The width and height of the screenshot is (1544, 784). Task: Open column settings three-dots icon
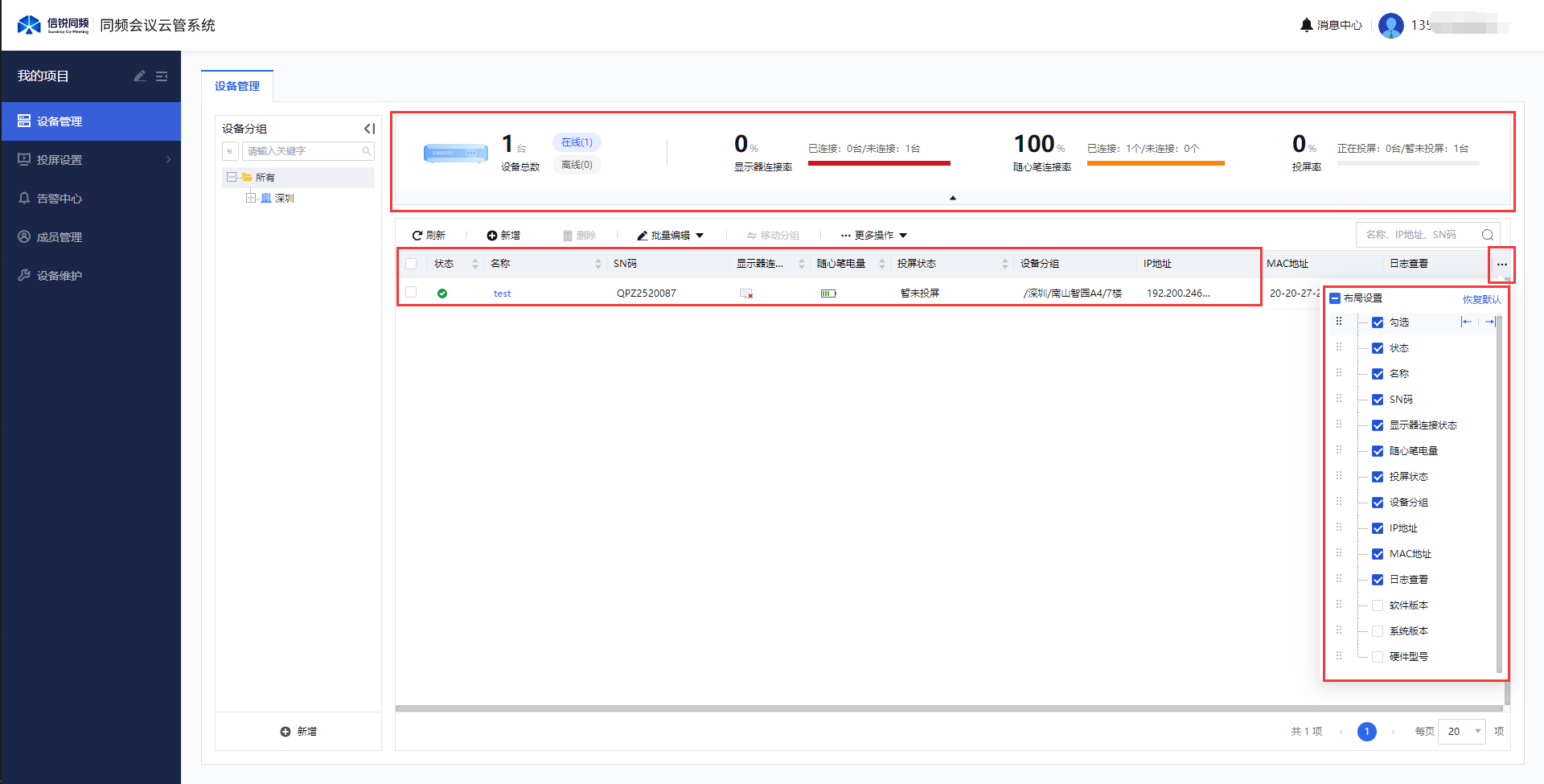click(1501, 265)
